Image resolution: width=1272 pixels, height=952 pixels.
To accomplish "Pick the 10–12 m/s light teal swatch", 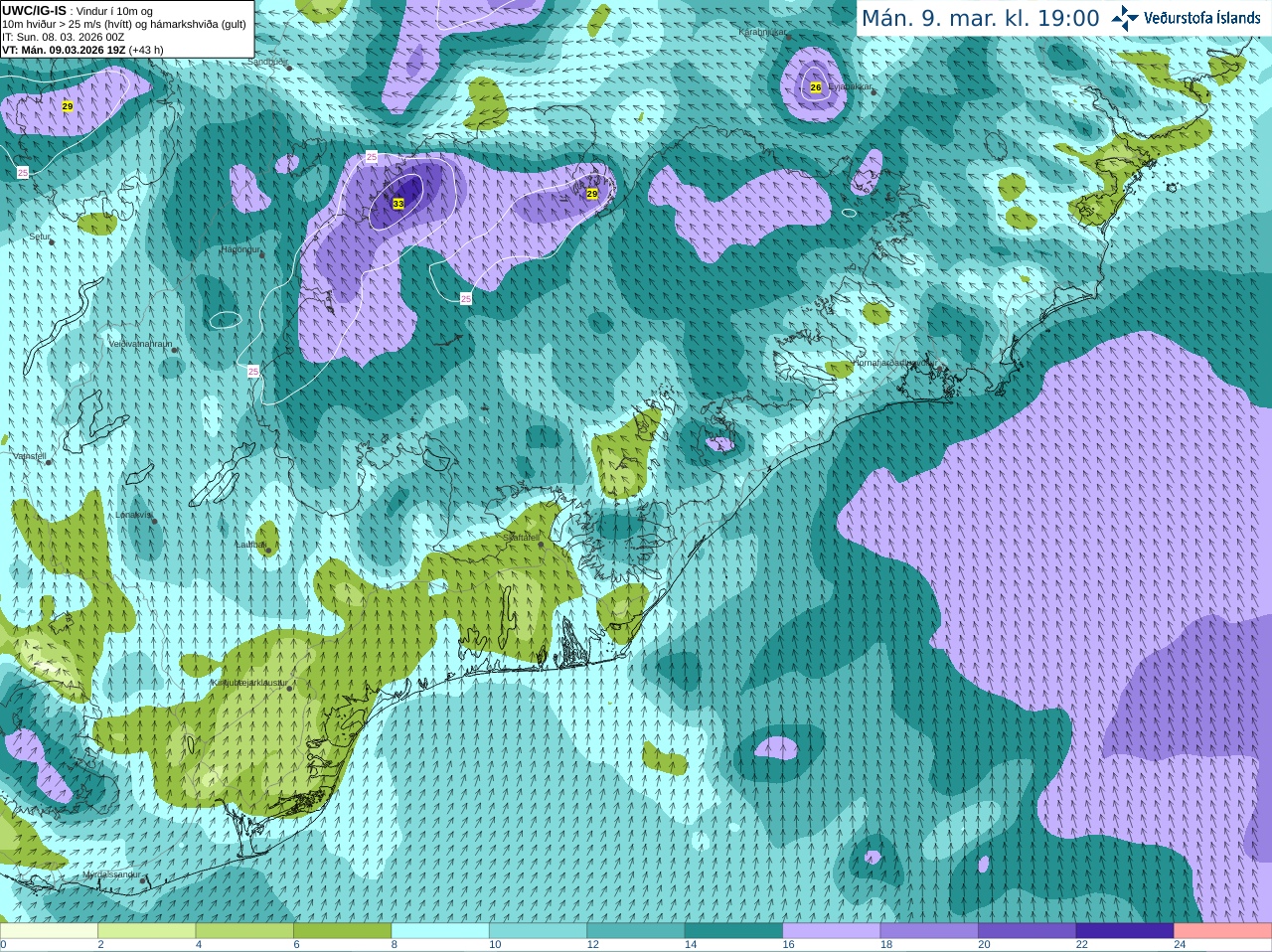I will click(x=538, y=930).
